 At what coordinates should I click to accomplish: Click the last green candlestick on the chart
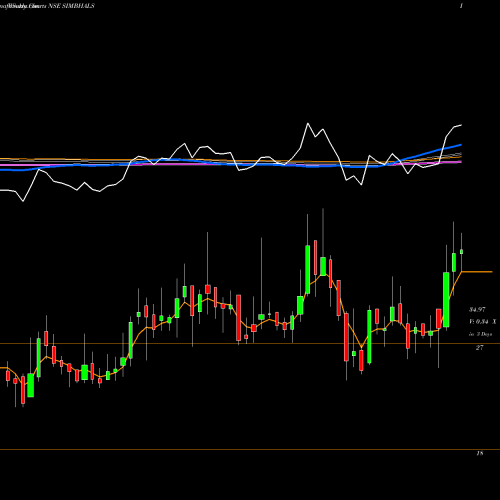click(461, 252)
